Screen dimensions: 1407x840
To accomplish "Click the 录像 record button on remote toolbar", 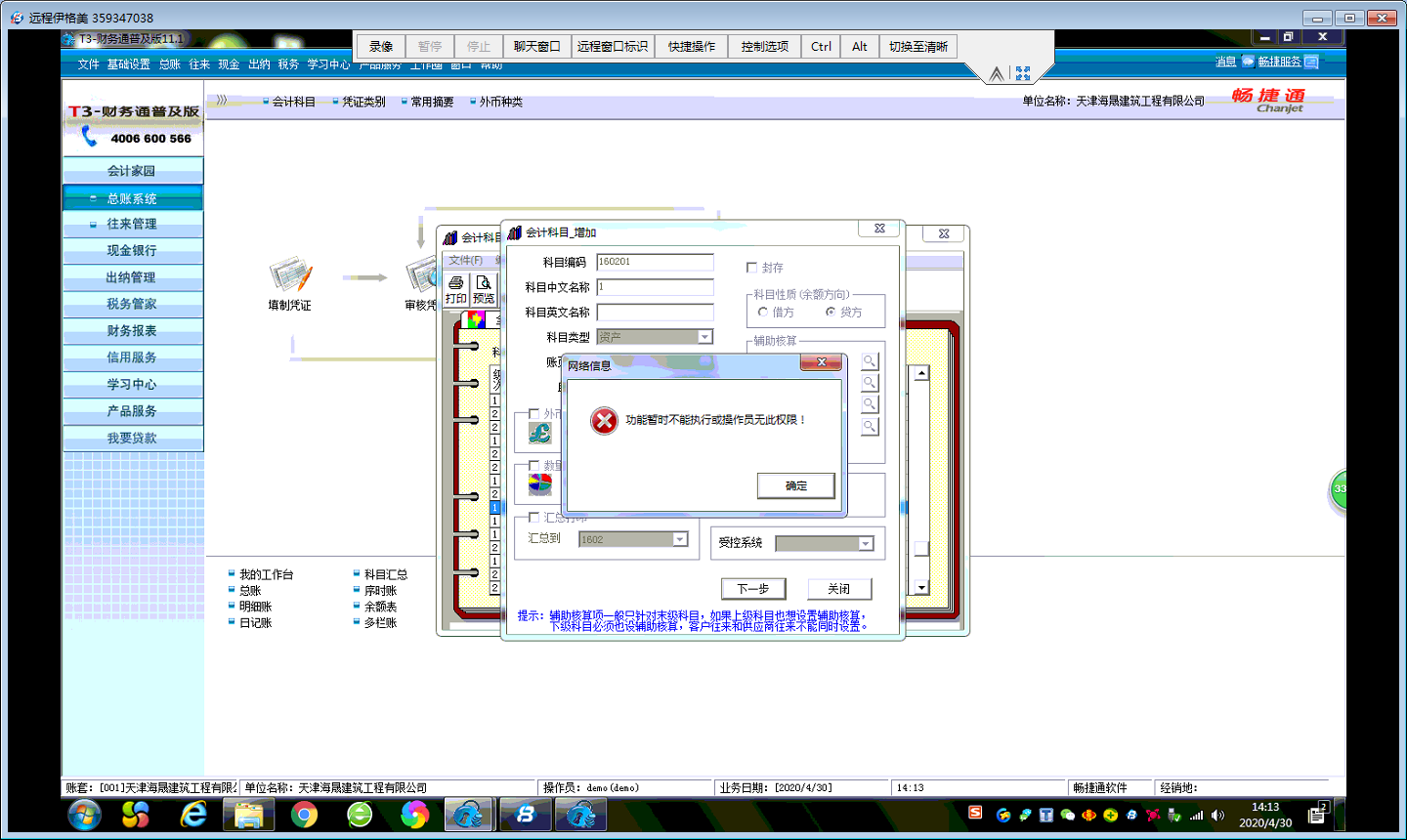I will 381,47.
